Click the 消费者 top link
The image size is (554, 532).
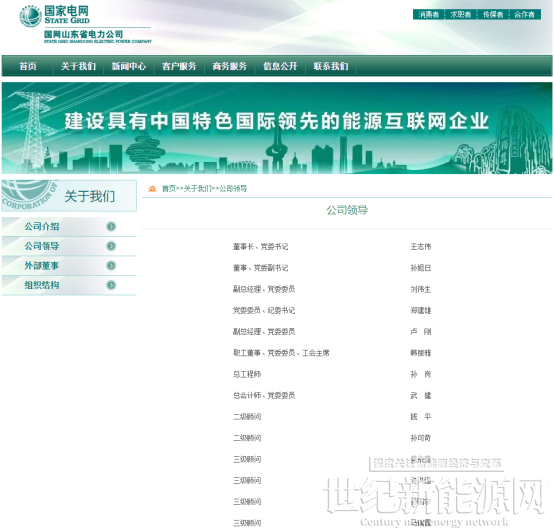(x=429, y=14)
